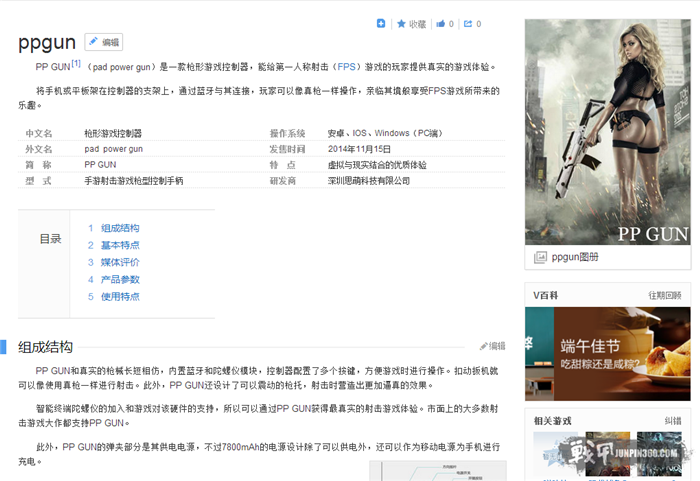Image resolution: width=700 pixels, height=481 pixels.
Task: Jump to 媒体评价 in table of contents
Action: click(120, 262)
